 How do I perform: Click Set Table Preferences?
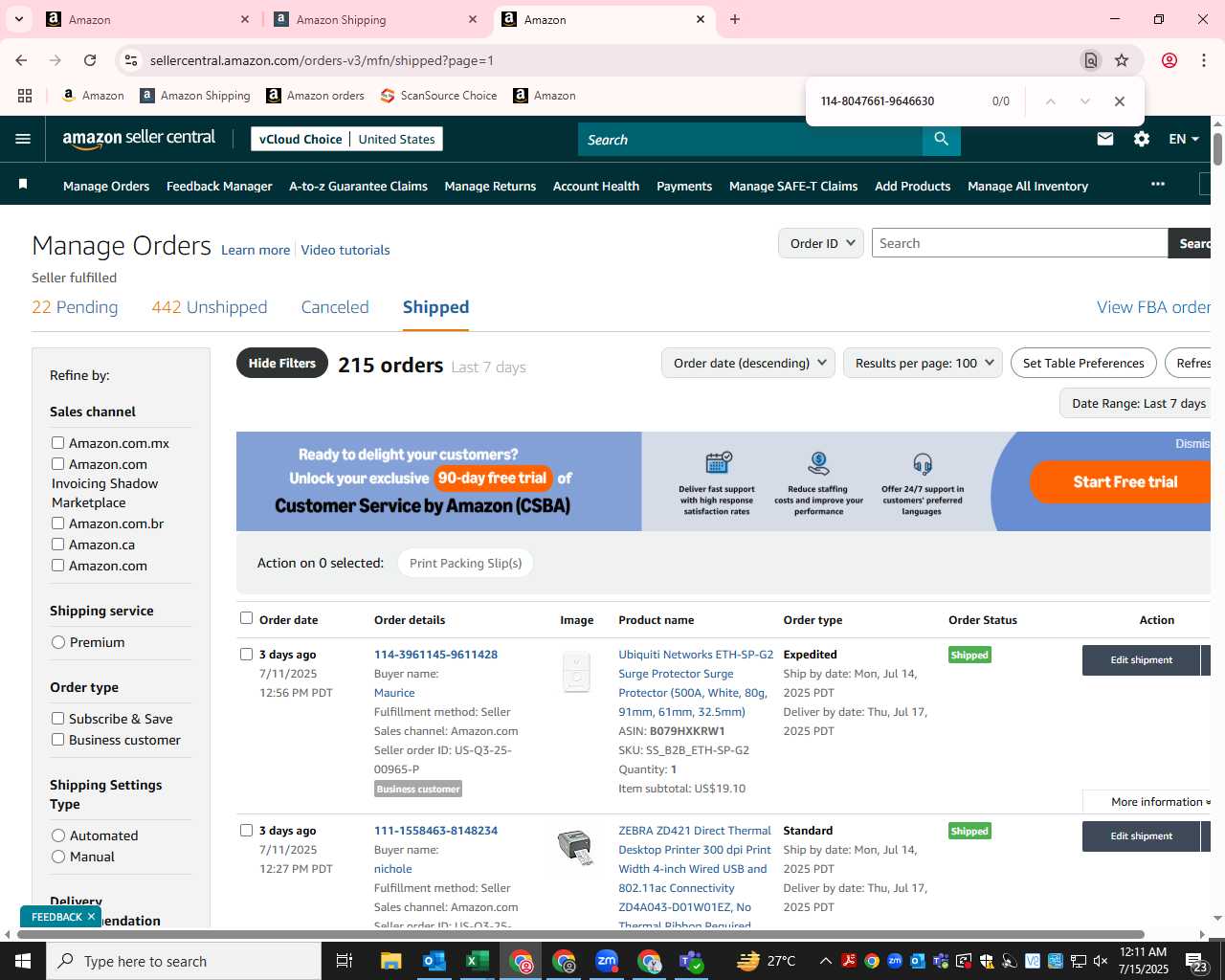(1083, 363)
